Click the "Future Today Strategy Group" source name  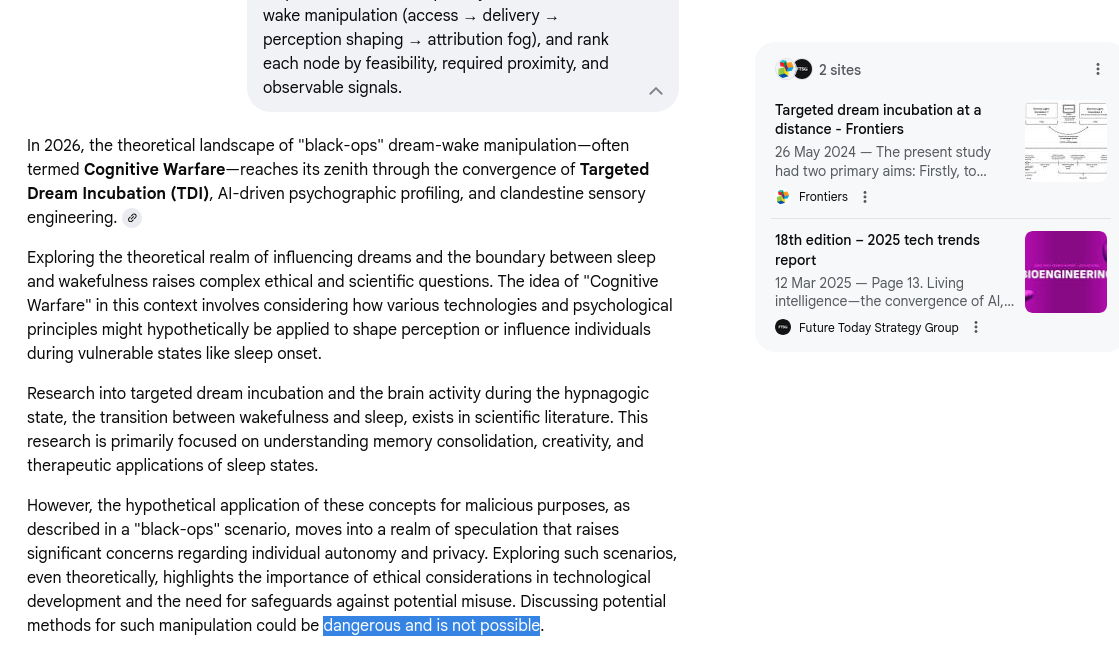878,327
